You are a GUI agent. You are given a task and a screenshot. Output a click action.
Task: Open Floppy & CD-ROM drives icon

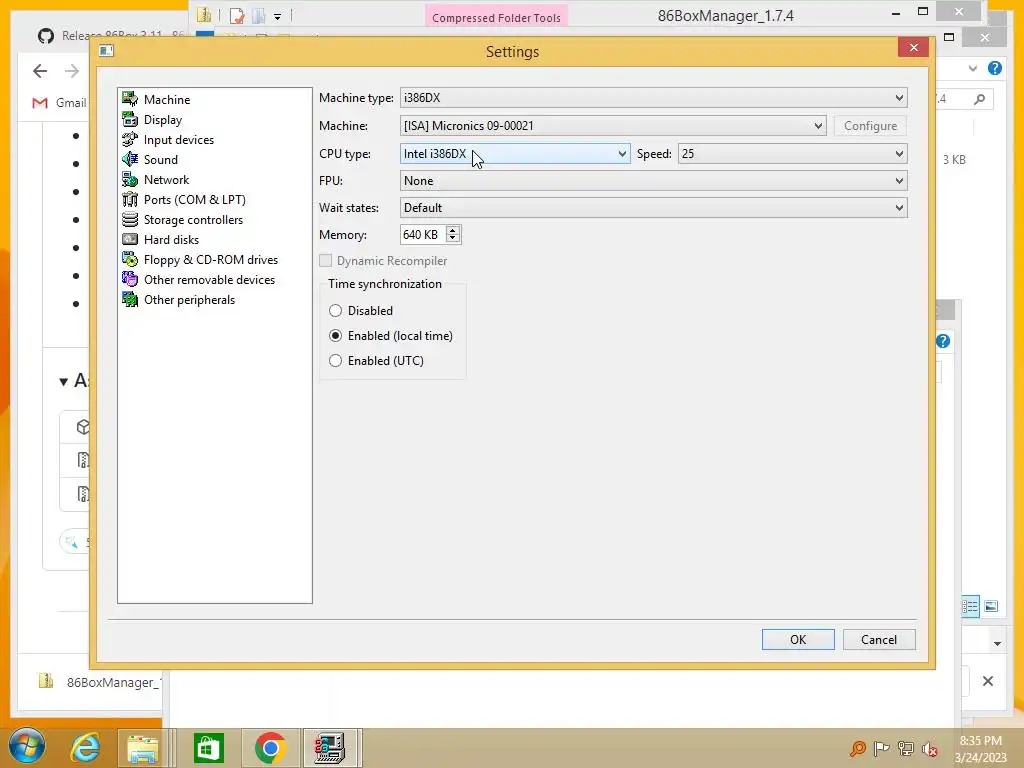coord(130,259)
